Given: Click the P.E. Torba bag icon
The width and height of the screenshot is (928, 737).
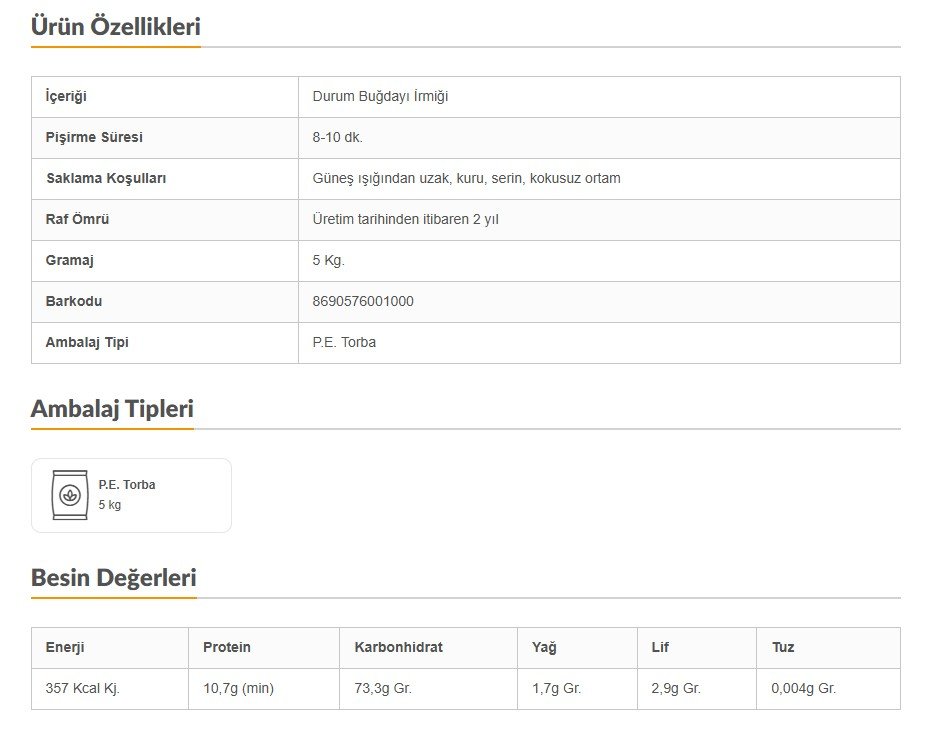Looking at the screenshot, I should (69, 495).
